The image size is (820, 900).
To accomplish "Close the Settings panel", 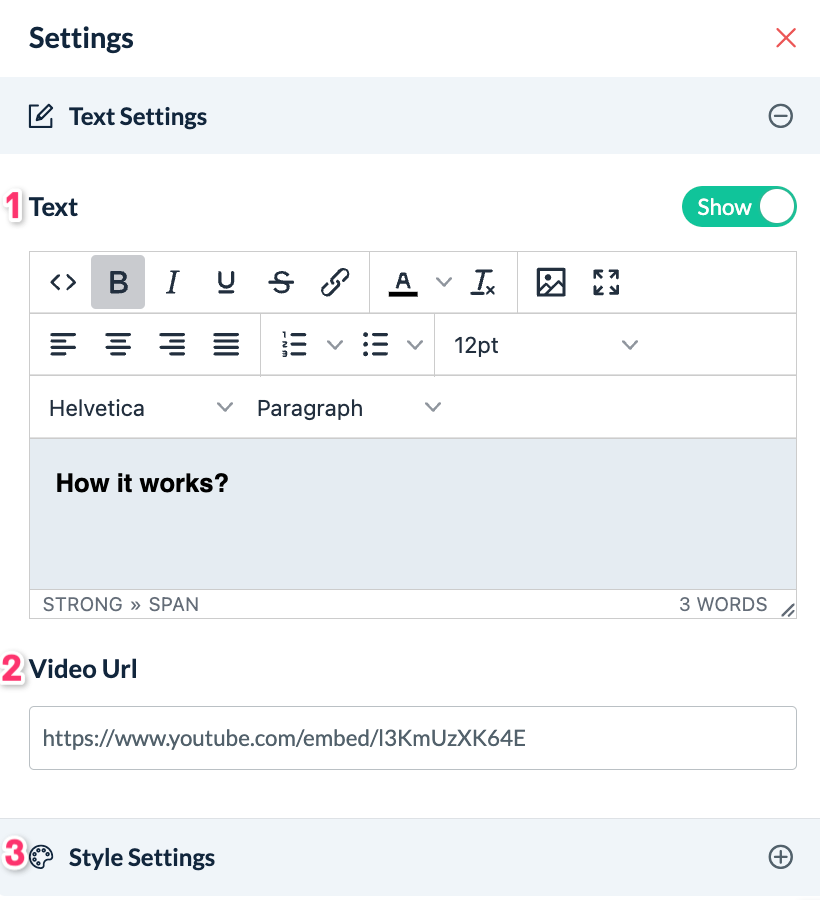I will tap(786, 38).
